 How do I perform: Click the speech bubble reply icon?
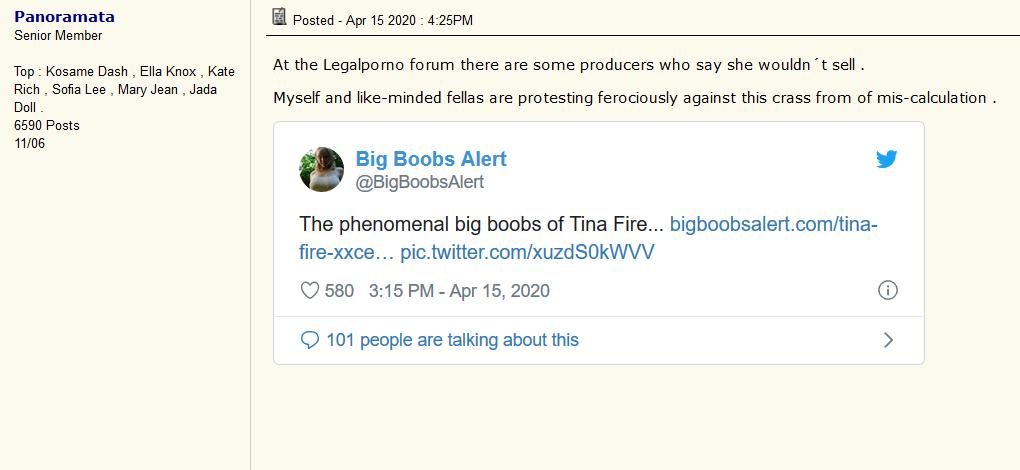coord(310,340)
